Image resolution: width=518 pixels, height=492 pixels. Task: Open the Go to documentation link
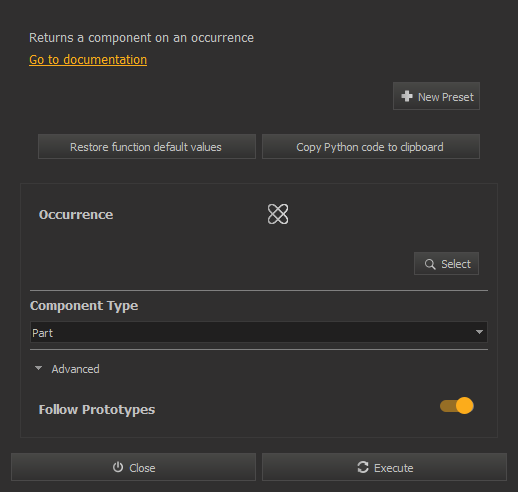pyautogui.click(x=88, y=60)
